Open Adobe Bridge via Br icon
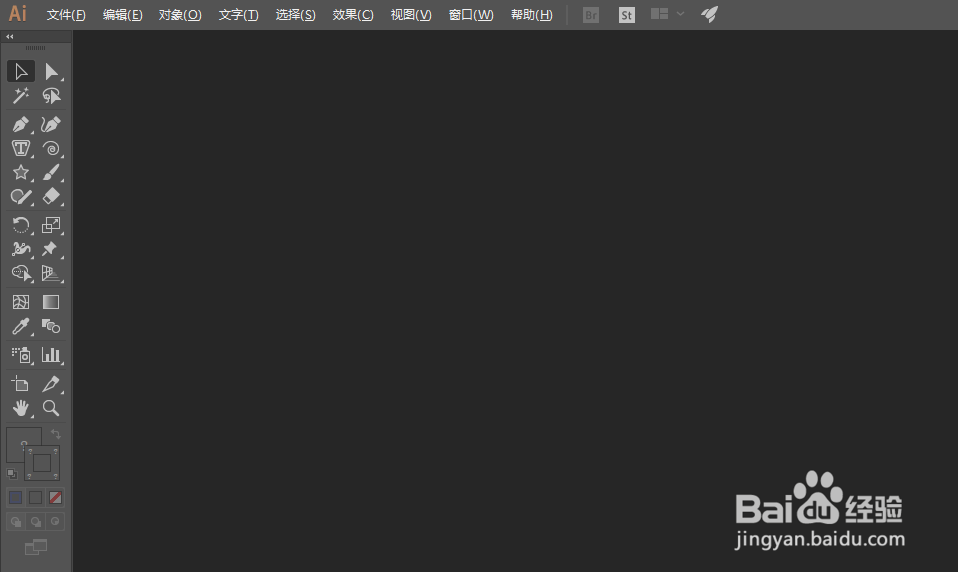The width and height of the screenshot is (958, 572). (x=591, y=15)
